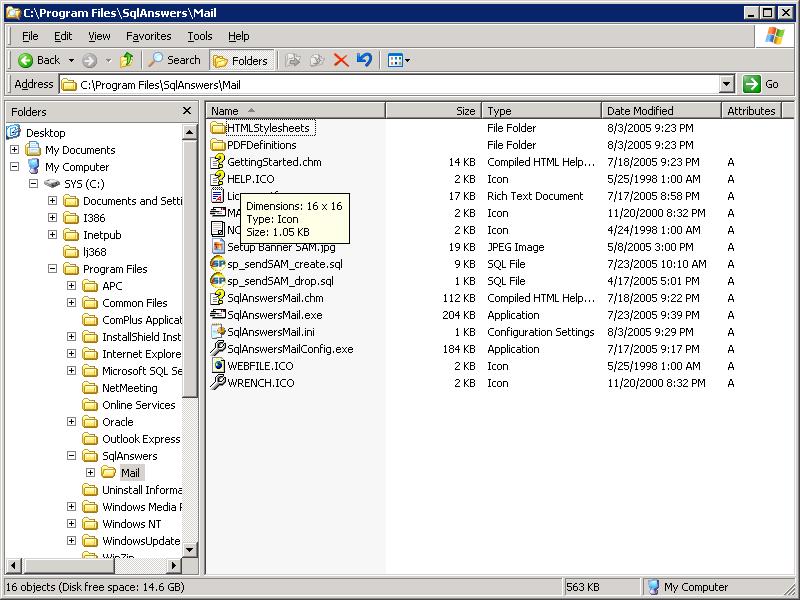Viewport: 800px width, 600px height.
Task: Select the HTMLStylesheets folder icon
Action: [x=218, y=128]
